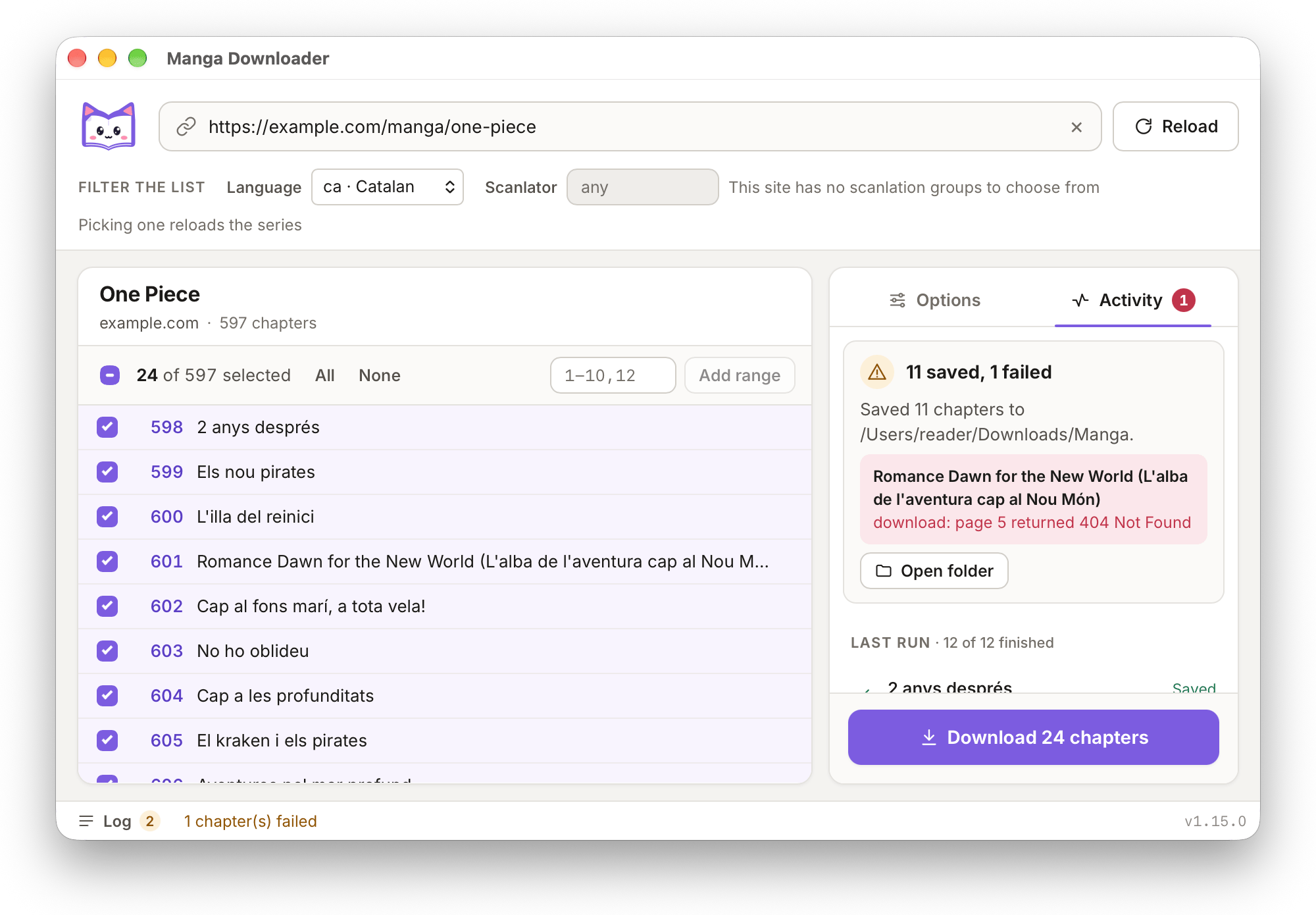
Task: Click chapter number 598
Action: click(x=166, y=427)
